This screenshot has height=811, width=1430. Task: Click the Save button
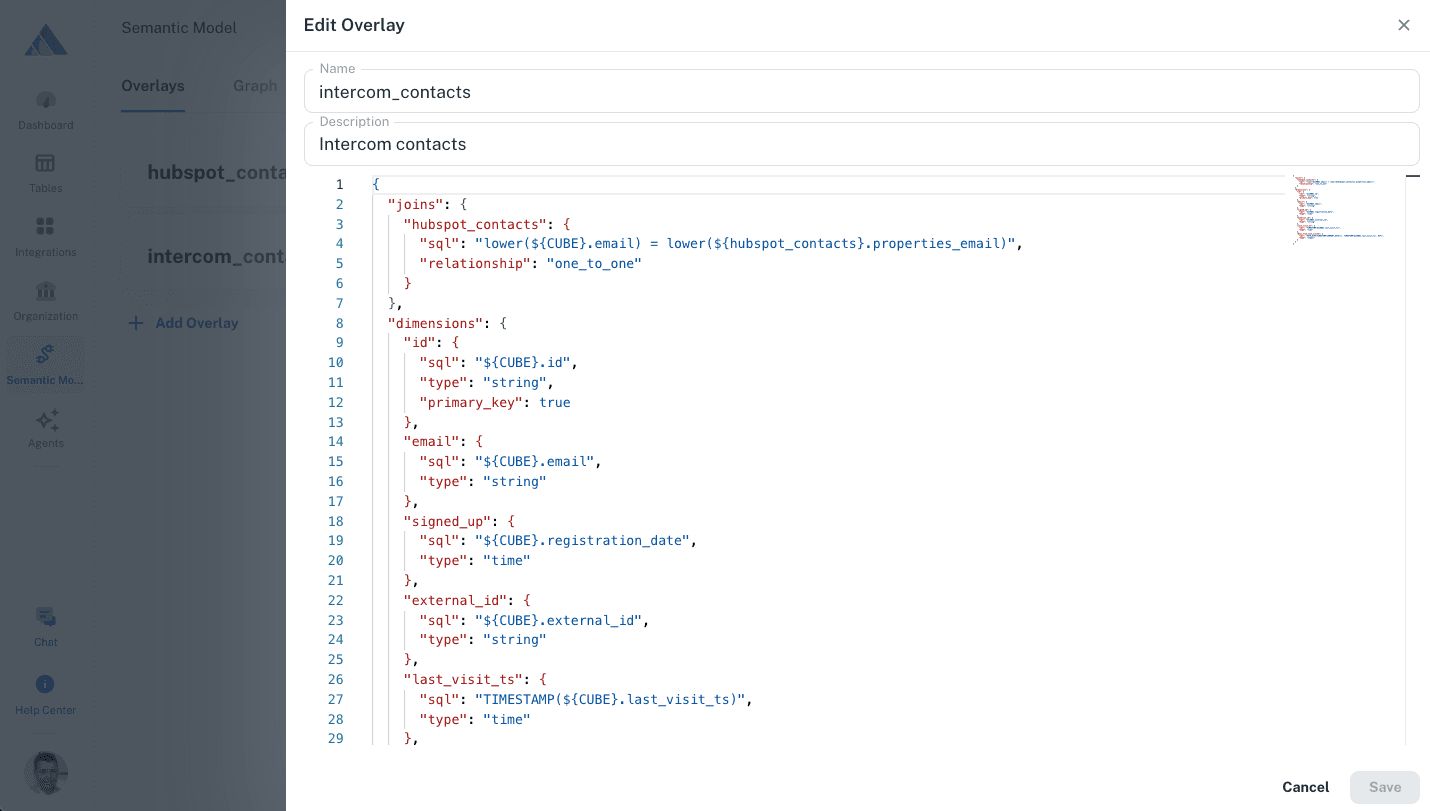click(x=1385, y=787)
